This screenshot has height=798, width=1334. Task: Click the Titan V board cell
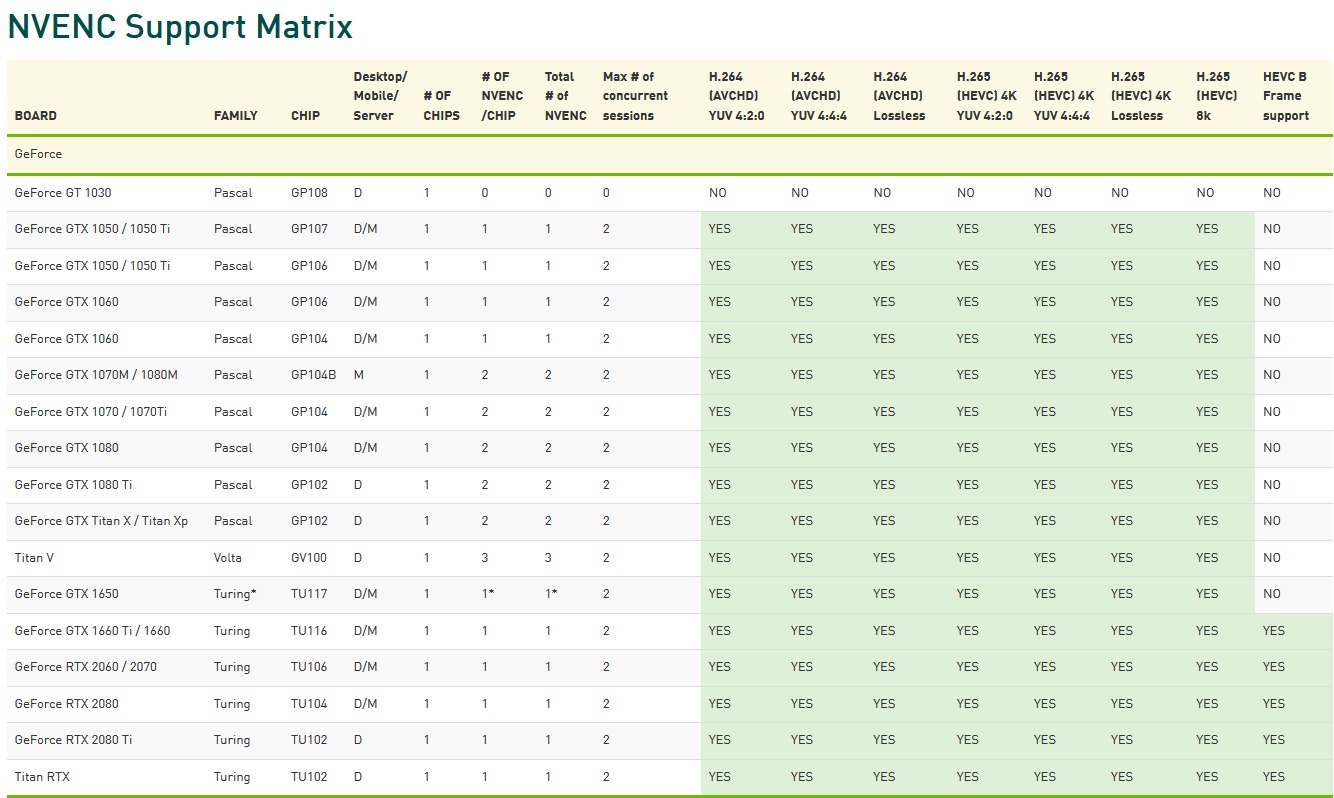coord(35,558)
